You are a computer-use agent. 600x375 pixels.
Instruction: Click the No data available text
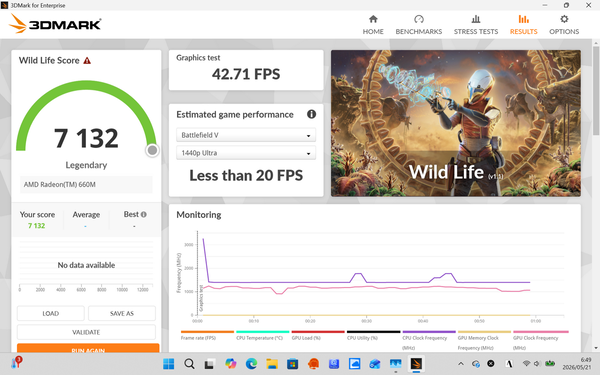(86, 265)
